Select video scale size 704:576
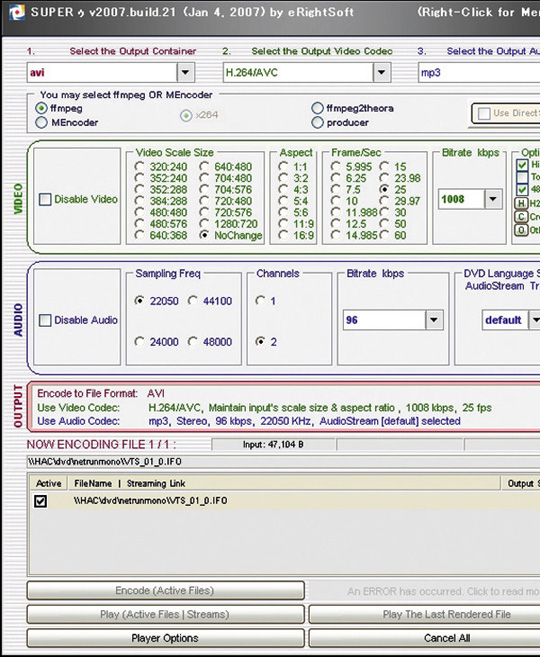The width and height of the screenshot is (540, 657). (x=204, y=189)
